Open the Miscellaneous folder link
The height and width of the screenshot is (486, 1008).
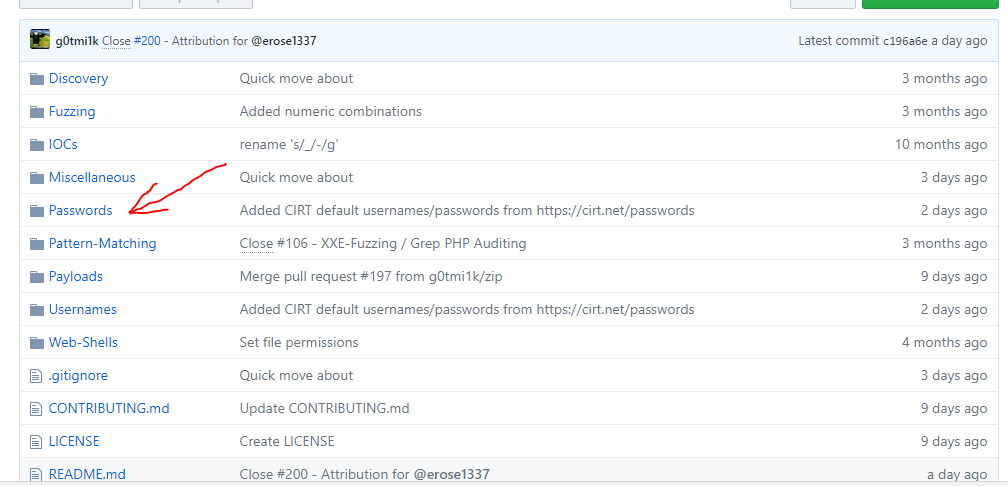[x=92, y=178]
